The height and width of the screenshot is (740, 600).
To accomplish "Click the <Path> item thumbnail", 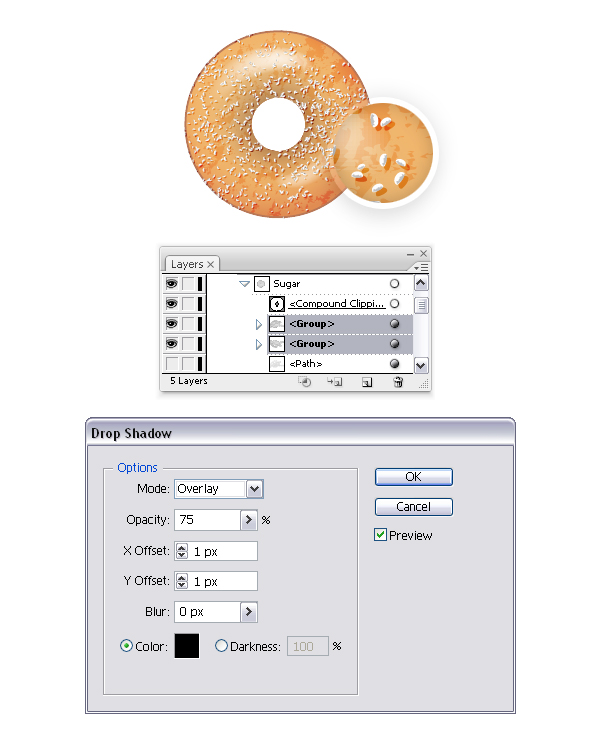I will [277, 364].
